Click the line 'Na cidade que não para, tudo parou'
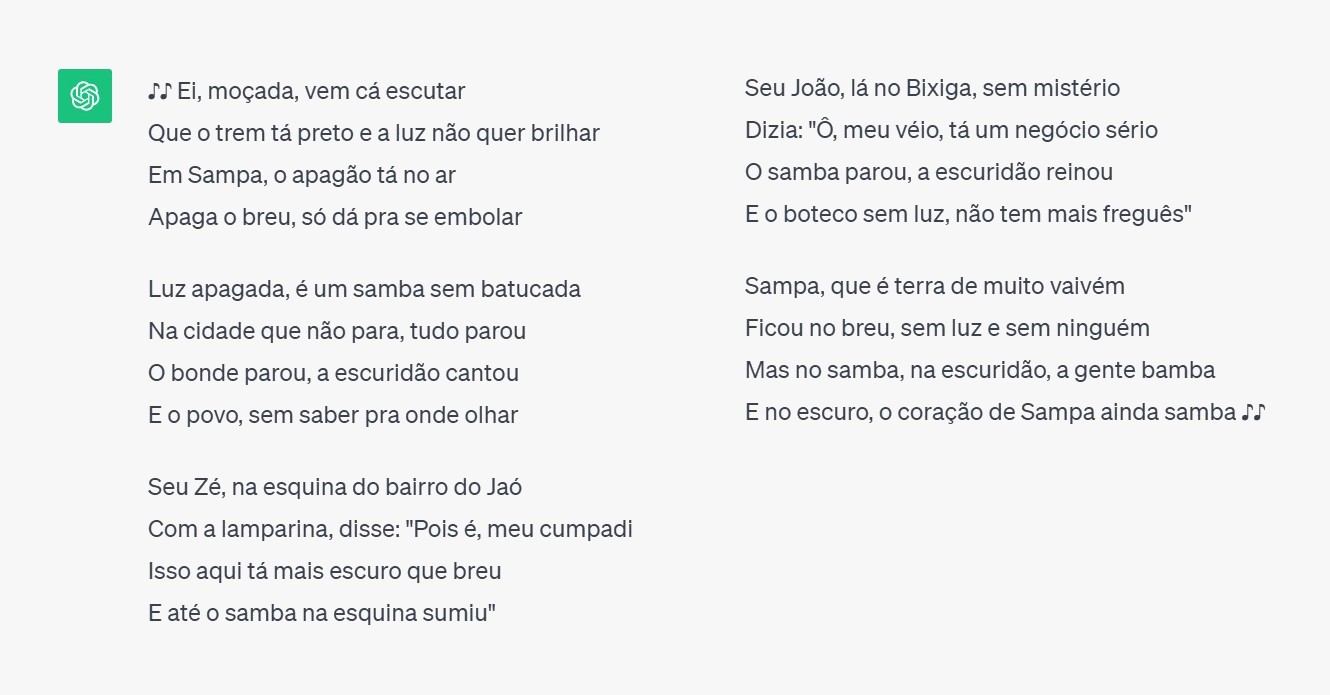This screenshot has height=695, width=1330. pos(337,331)
